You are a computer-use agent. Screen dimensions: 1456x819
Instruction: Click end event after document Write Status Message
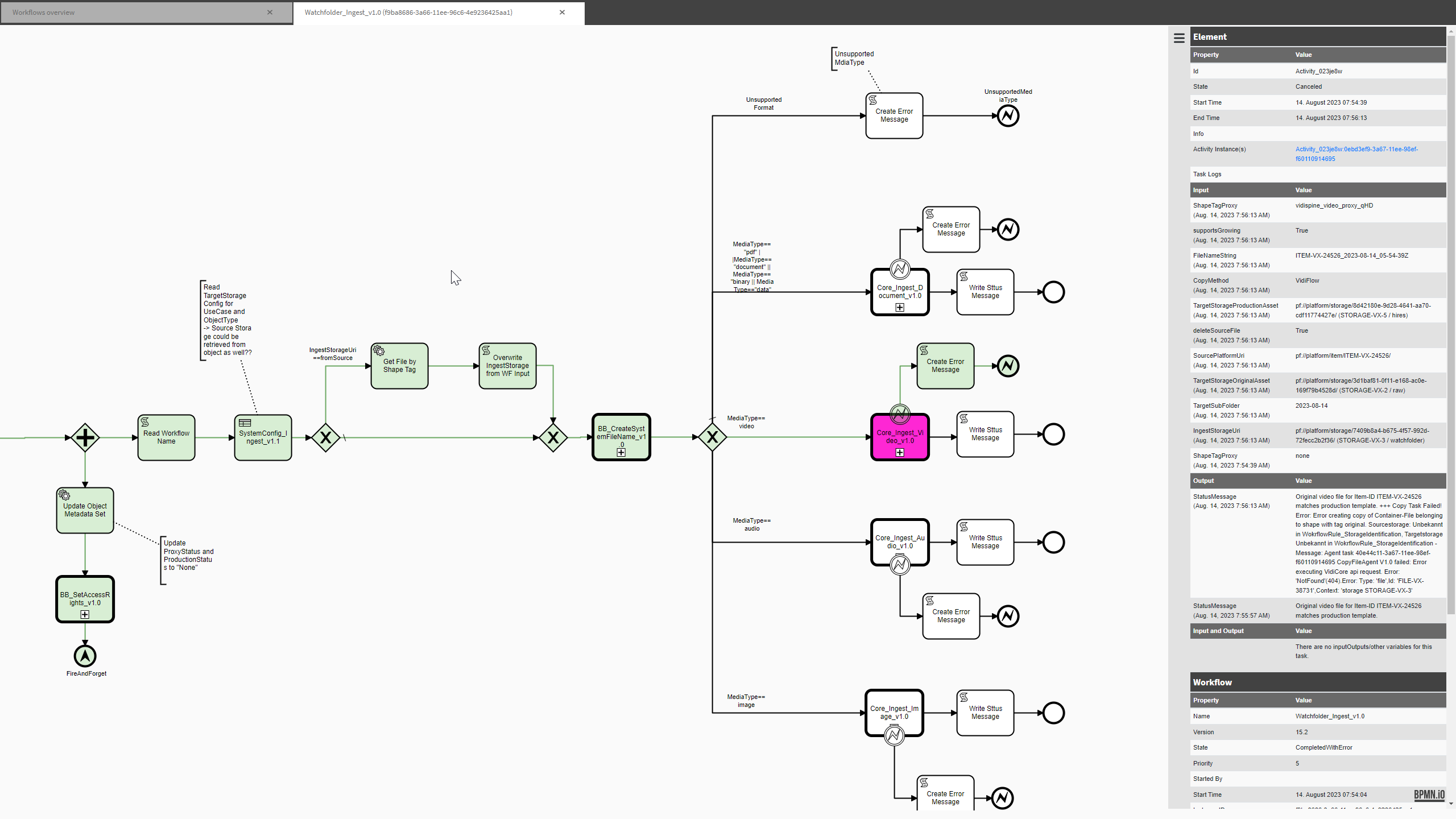click(x=1053, y=292)
